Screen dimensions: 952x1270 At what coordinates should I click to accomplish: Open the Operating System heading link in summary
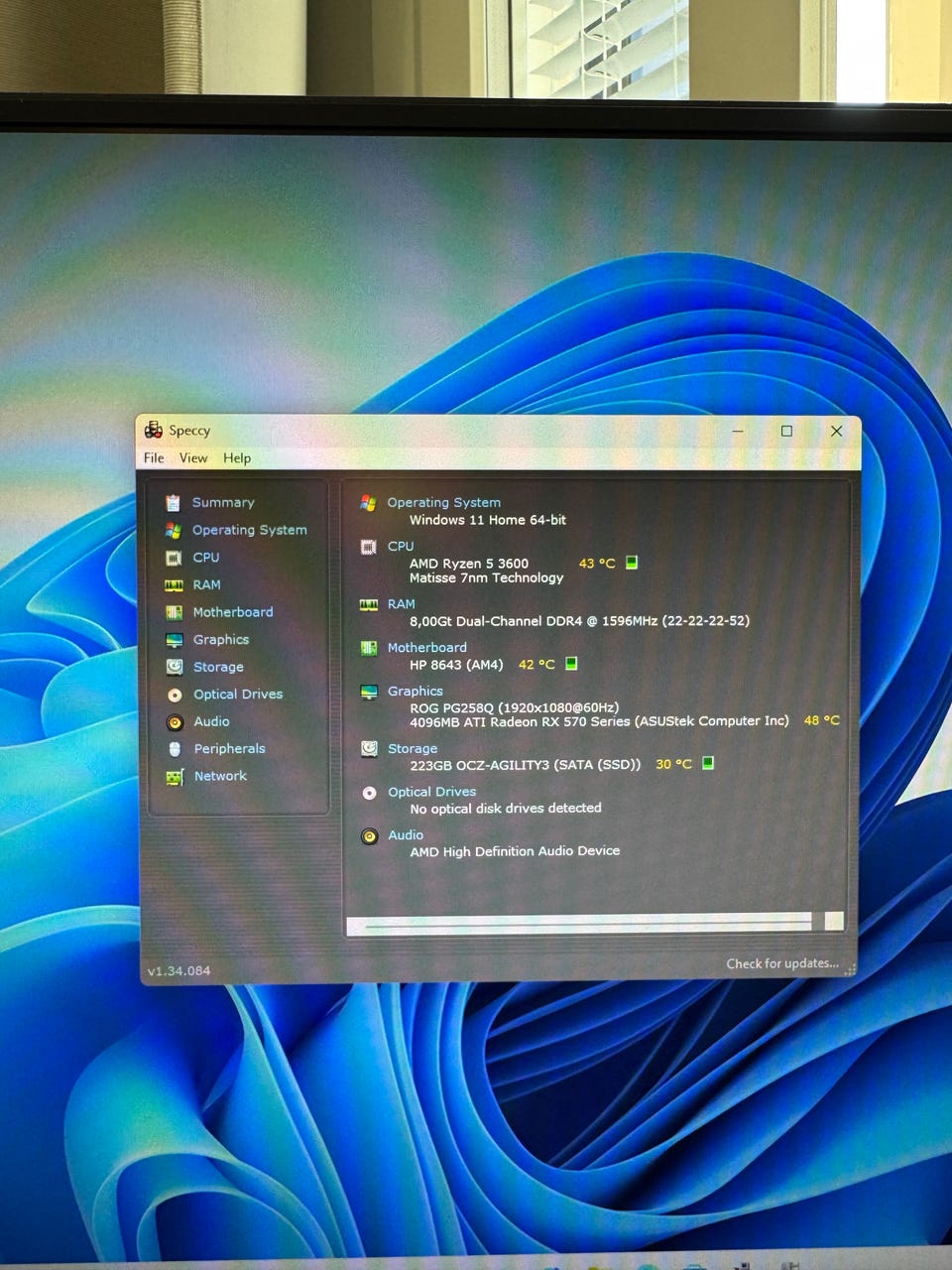(444, 503)
